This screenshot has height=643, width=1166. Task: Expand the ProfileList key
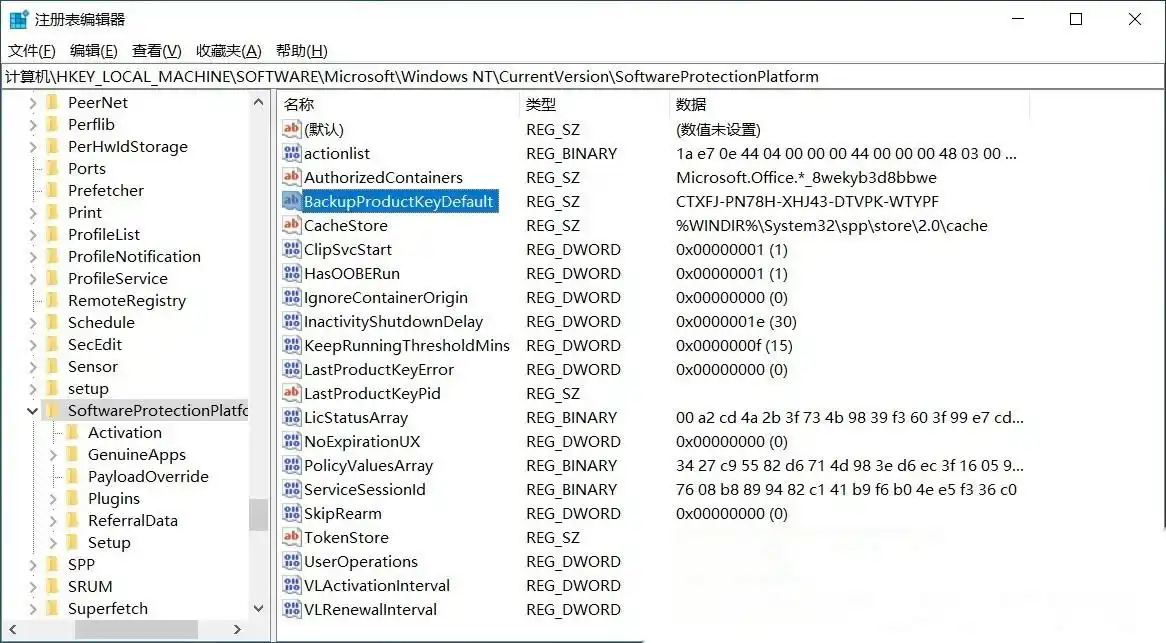coord(33,234)
